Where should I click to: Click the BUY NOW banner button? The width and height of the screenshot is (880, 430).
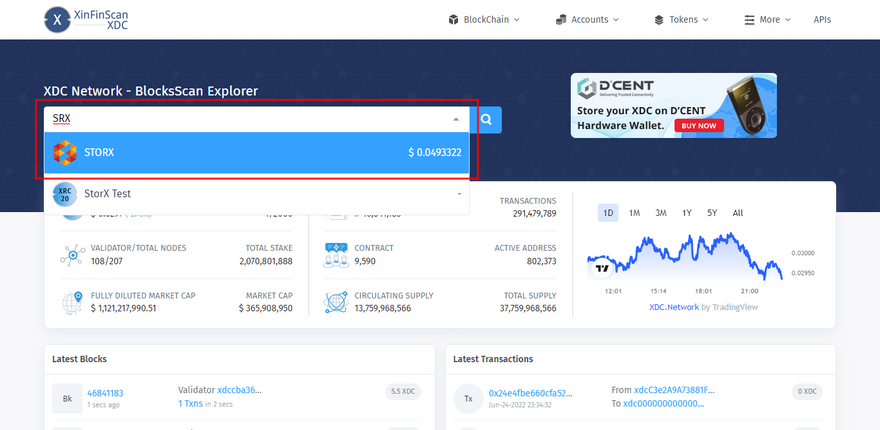pyautogui.click(x=699, y=126)
